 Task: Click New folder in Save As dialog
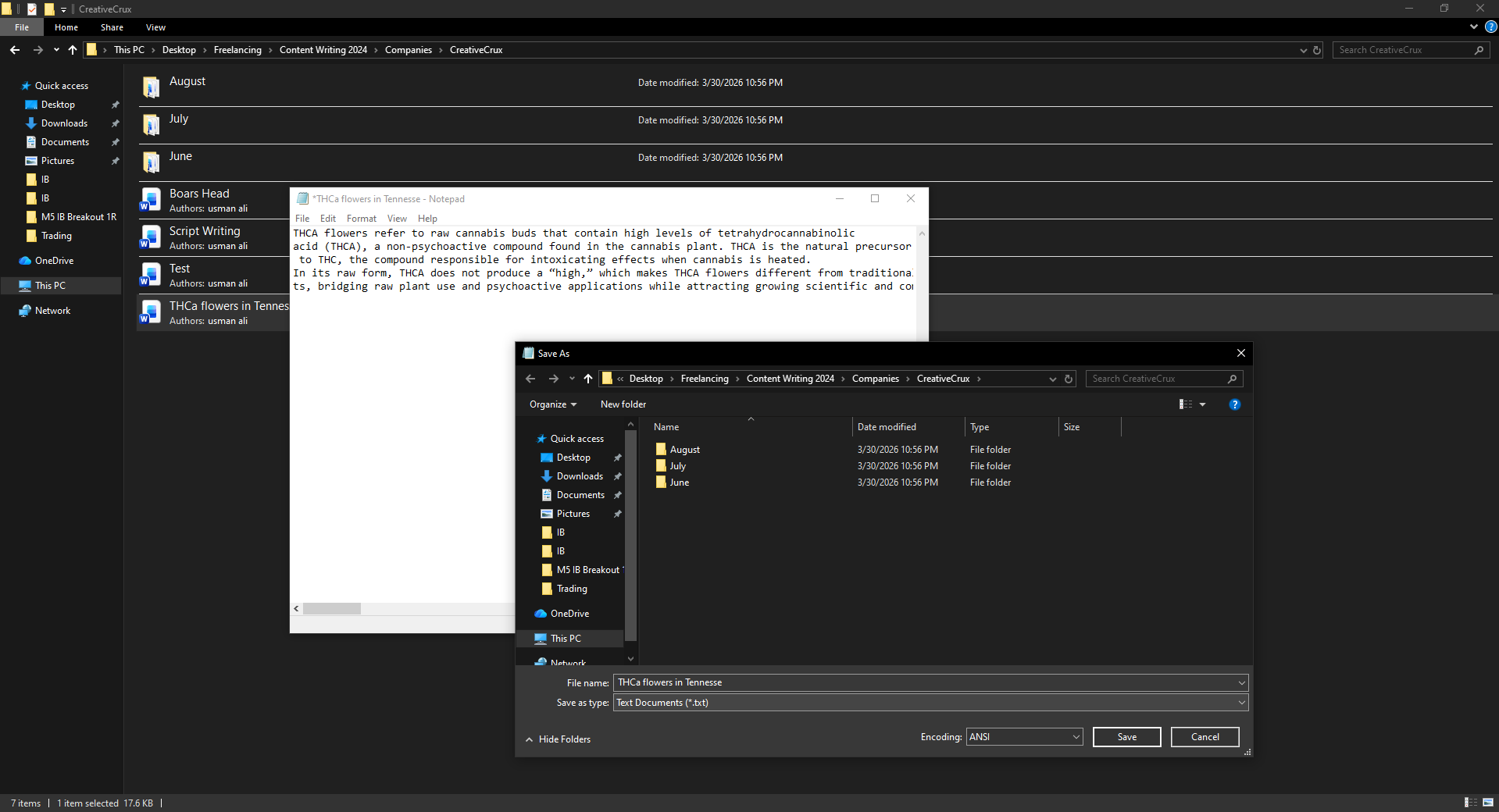[623, 404]
